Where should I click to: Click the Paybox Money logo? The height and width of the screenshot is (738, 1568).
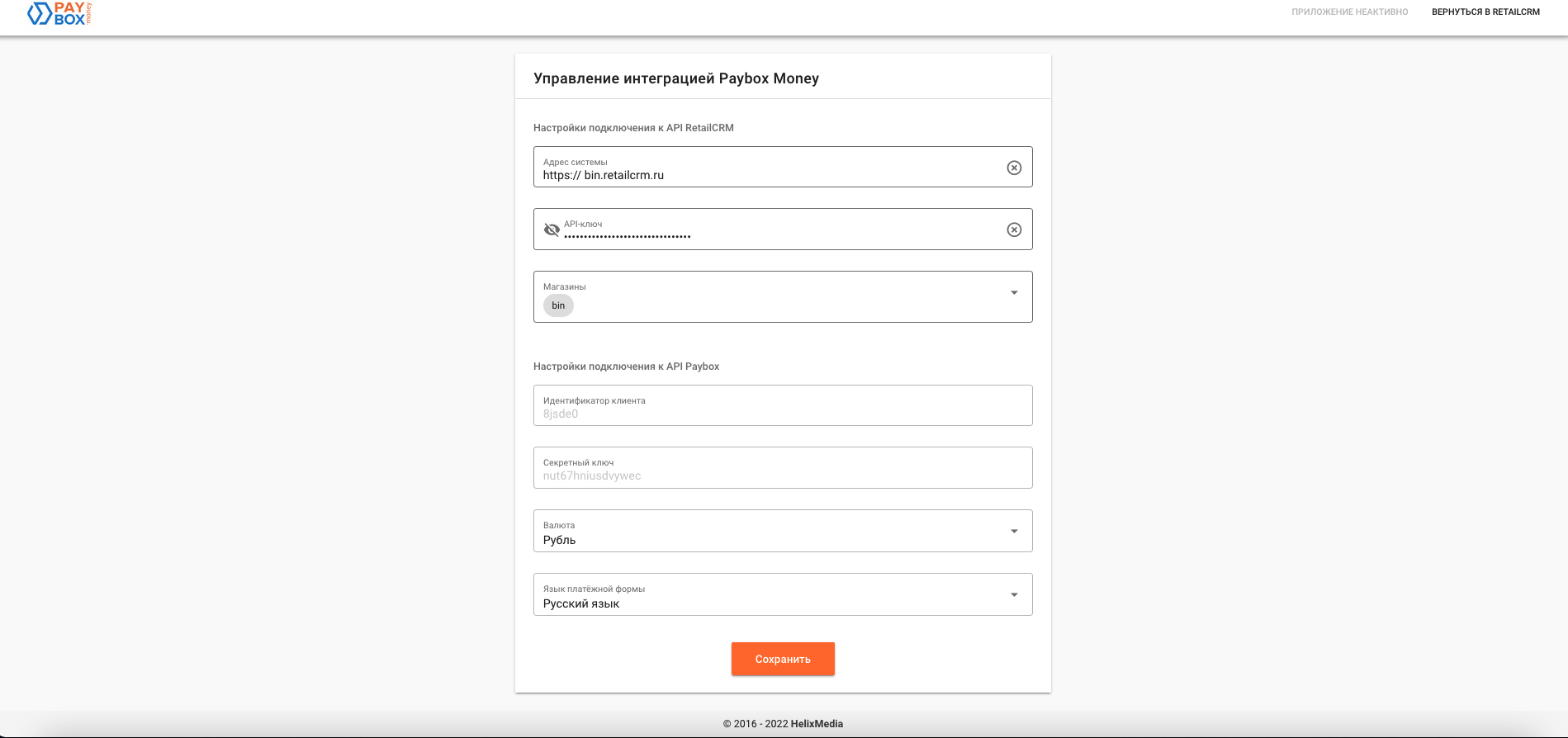[59, 13]
